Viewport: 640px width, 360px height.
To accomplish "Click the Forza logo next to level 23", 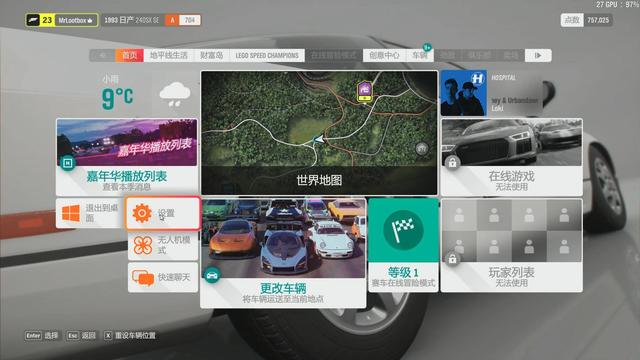I will click(33, 20).
